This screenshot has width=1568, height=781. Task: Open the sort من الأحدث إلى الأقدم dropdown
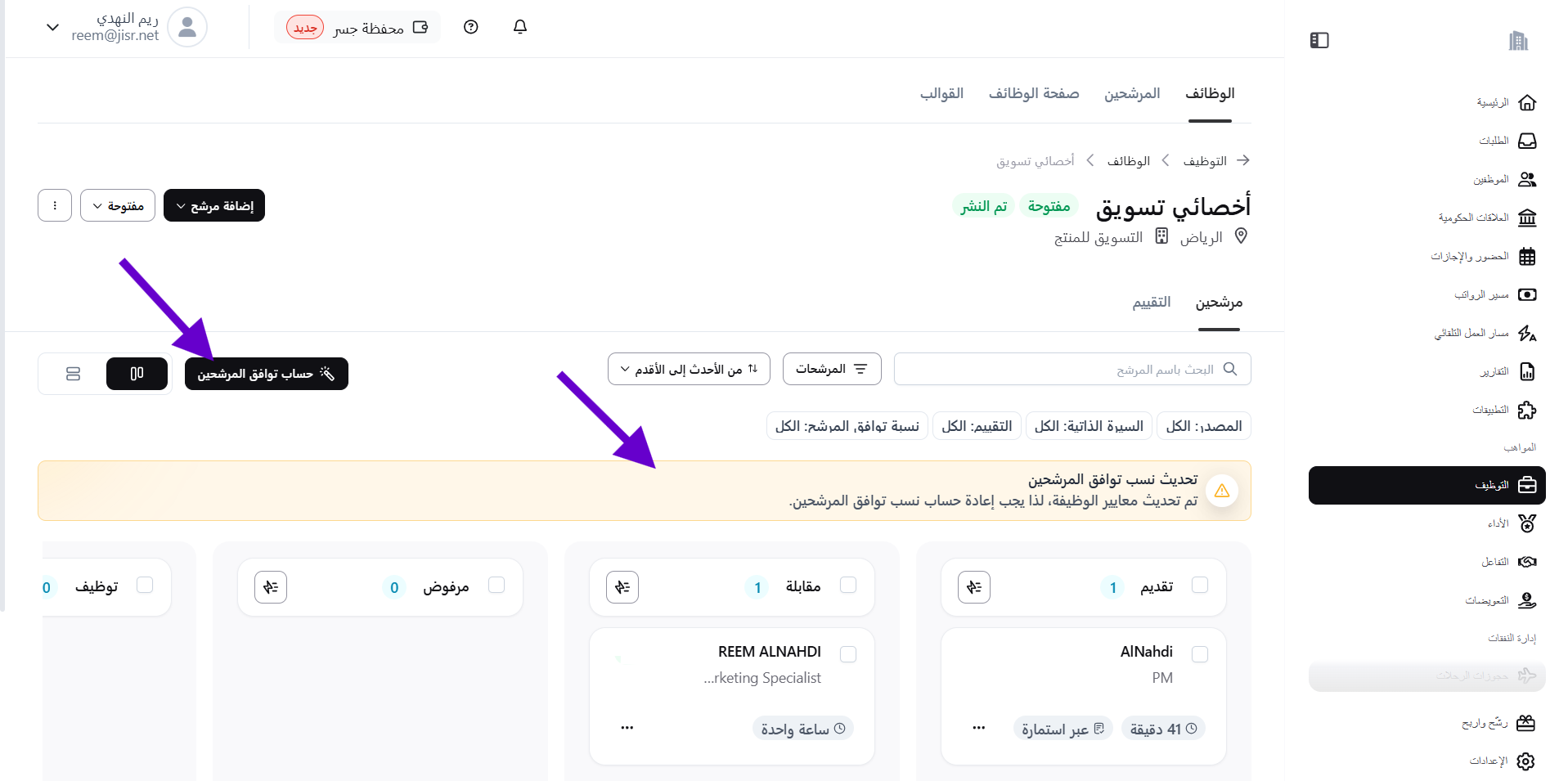[689, 369]
